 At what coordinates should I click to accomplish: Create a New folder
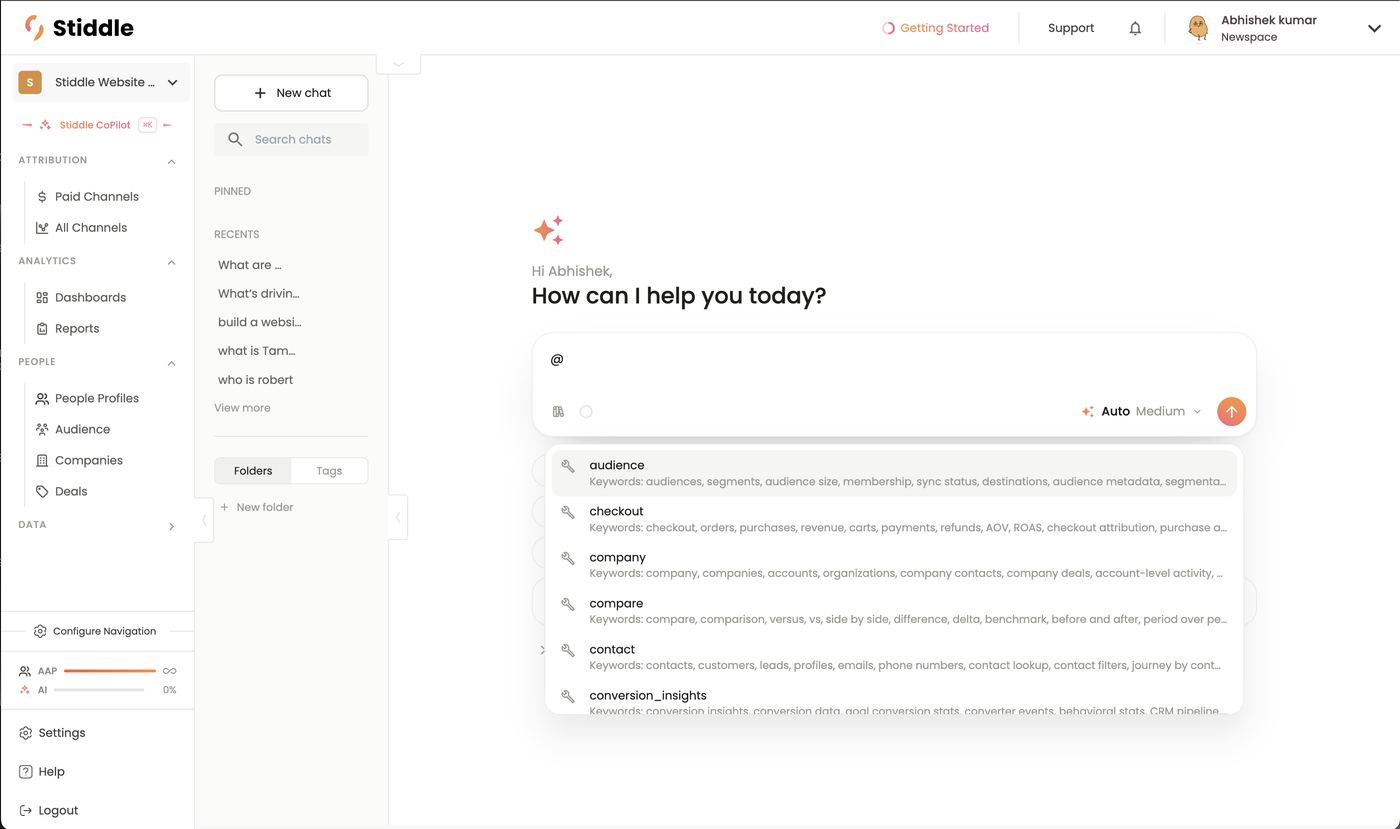pyautogui.click(x=257, y=507)
